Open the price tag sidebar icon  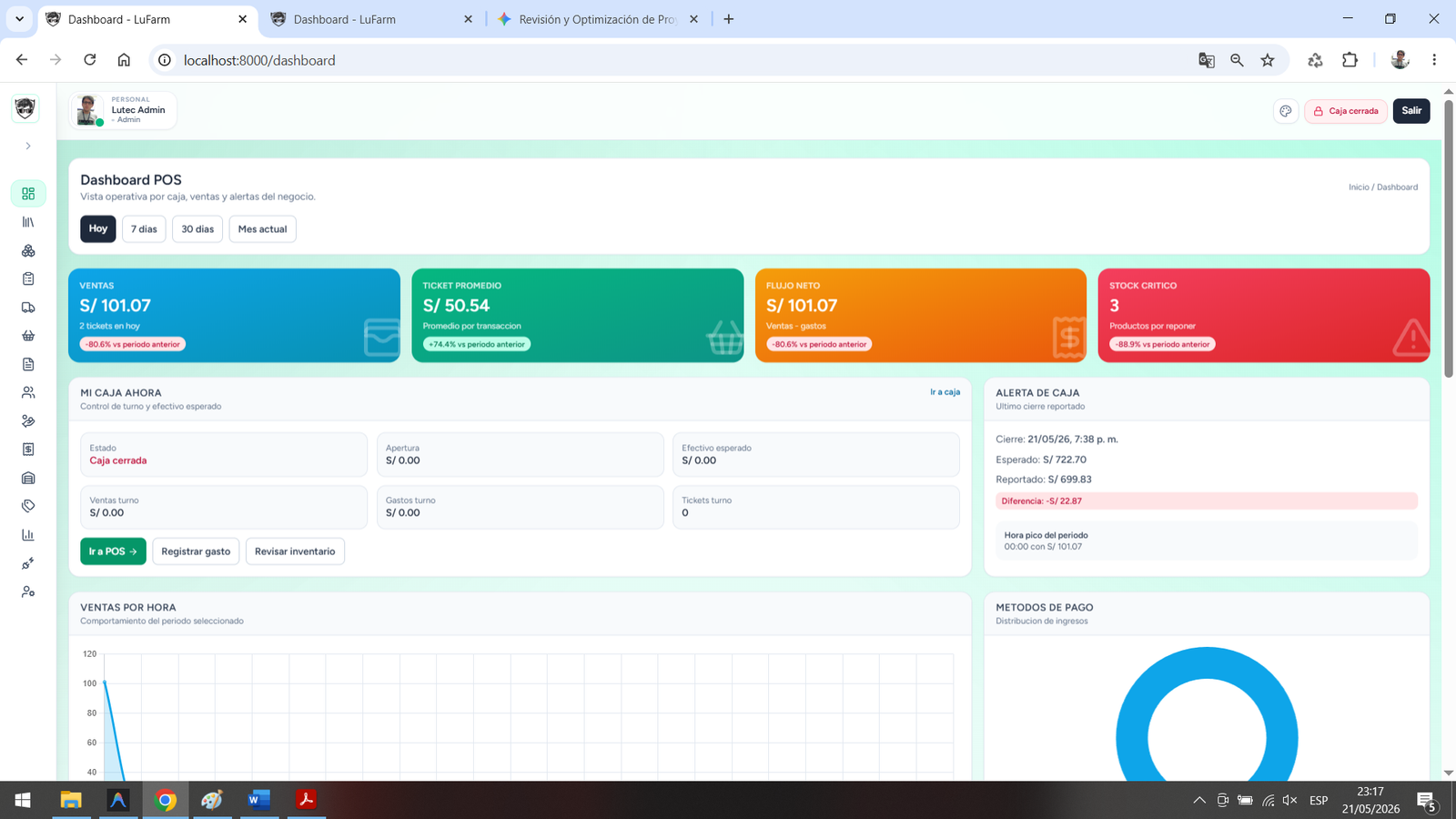28,506
